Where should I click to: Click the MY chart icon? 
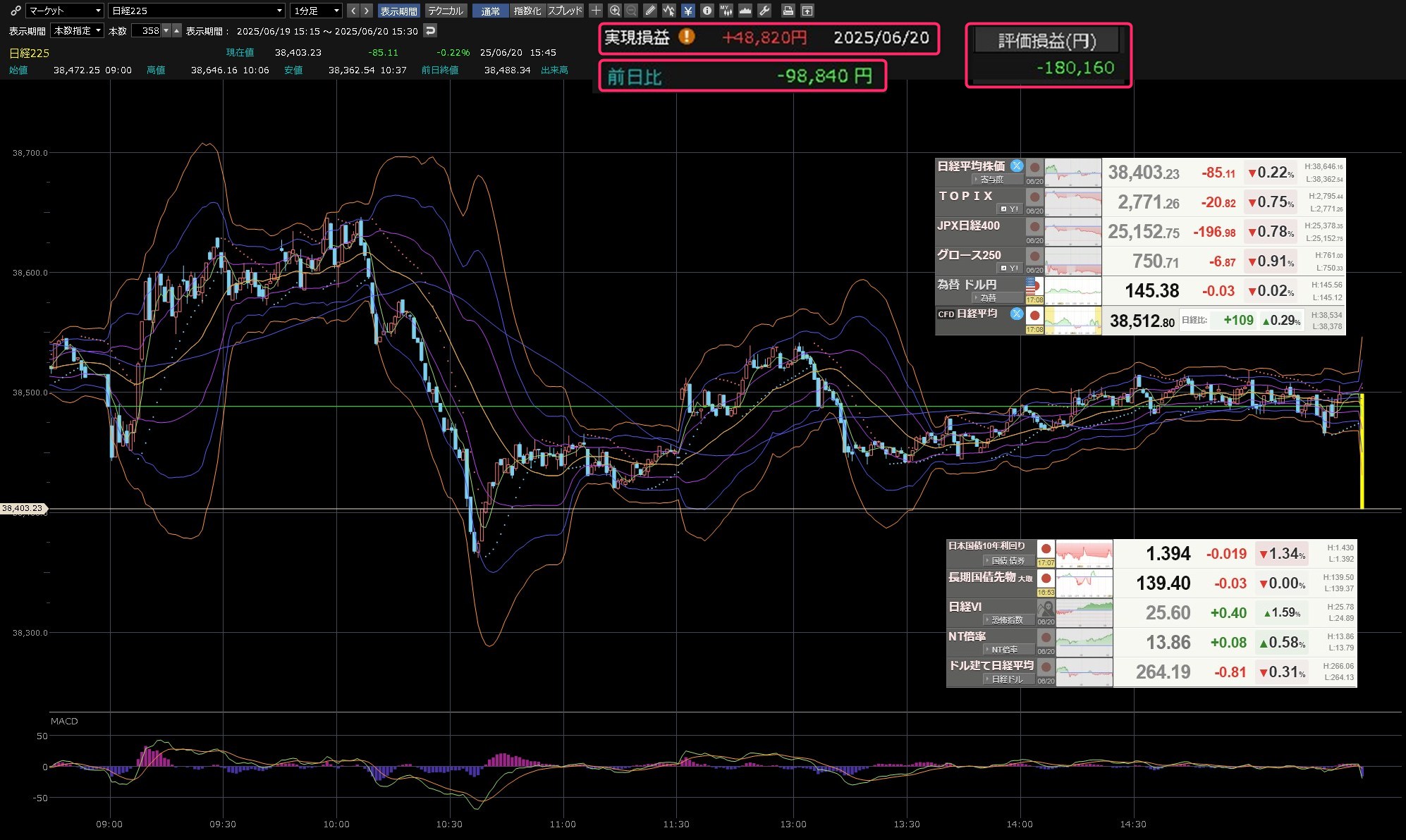click(x=726, y=11)
